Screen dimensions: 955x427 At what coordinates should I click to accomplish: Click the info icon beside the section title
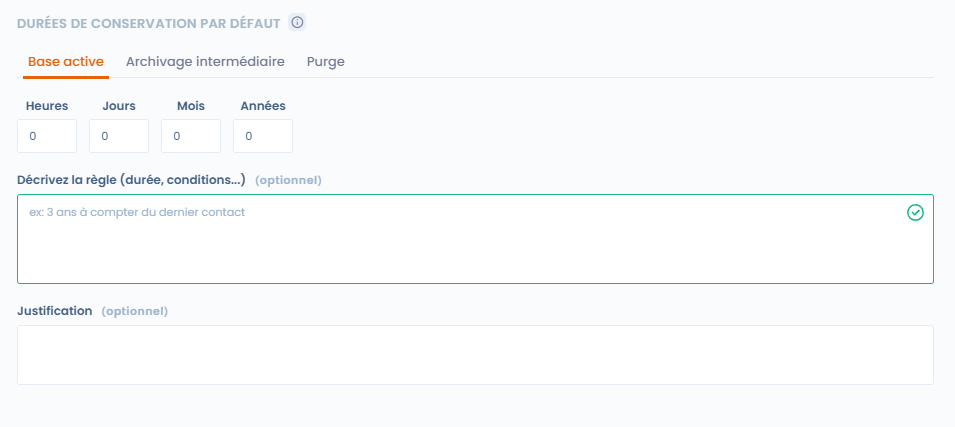pos(297,22)
